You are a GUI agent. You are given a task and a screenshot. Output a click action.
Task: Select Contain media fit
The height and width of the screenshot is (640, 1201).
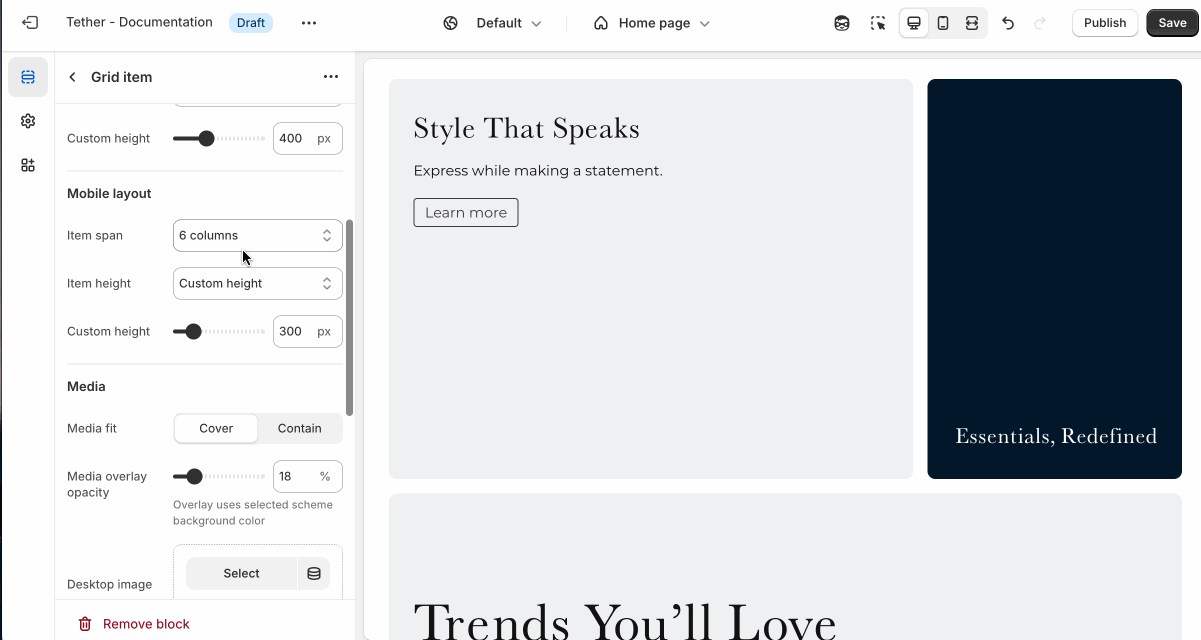[x=300, y=428]
